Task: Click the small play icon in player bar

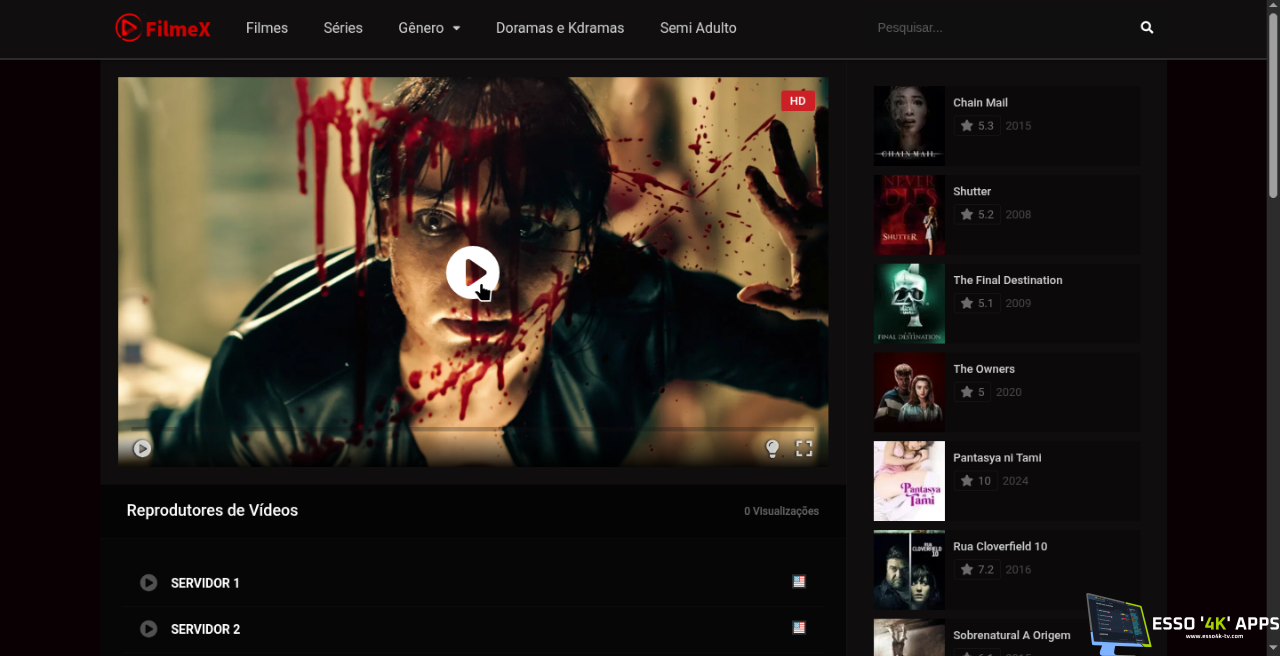Action: pos(142,449)
